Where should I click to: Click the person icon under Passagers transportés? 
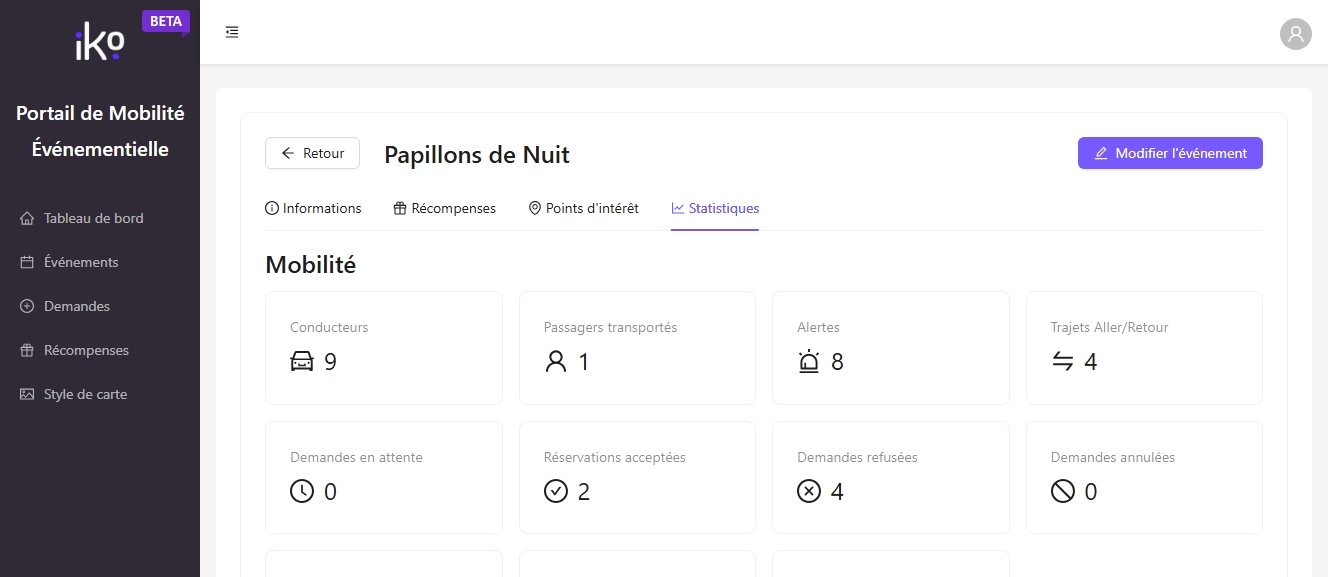(x=556, y=362)
